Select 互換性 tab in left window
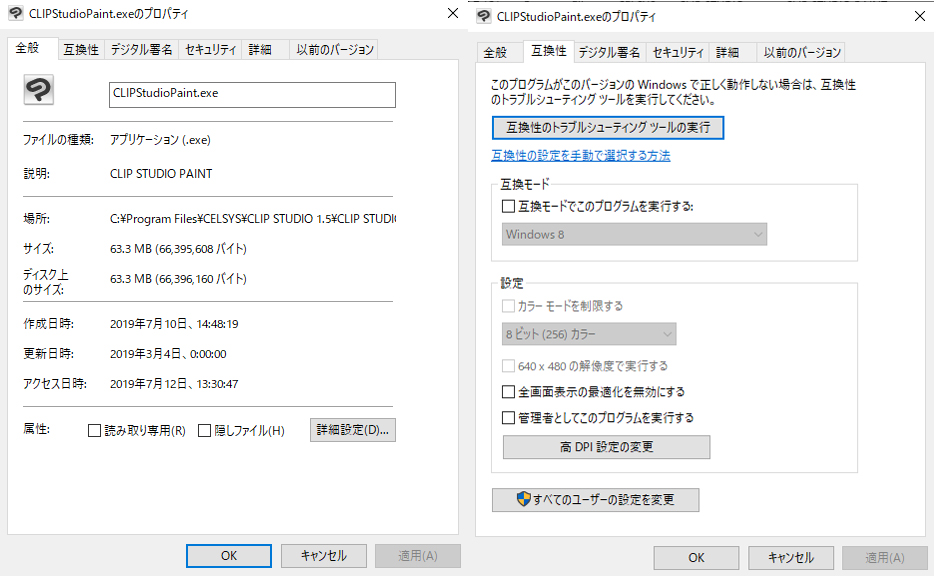Viewport: 936px width, 576px height. (x=81, y=50)
